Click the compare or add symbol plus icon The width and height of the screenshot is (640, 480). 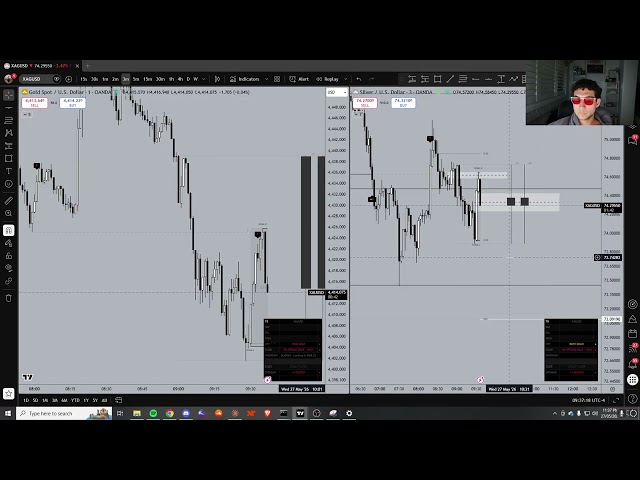point(69,79)
